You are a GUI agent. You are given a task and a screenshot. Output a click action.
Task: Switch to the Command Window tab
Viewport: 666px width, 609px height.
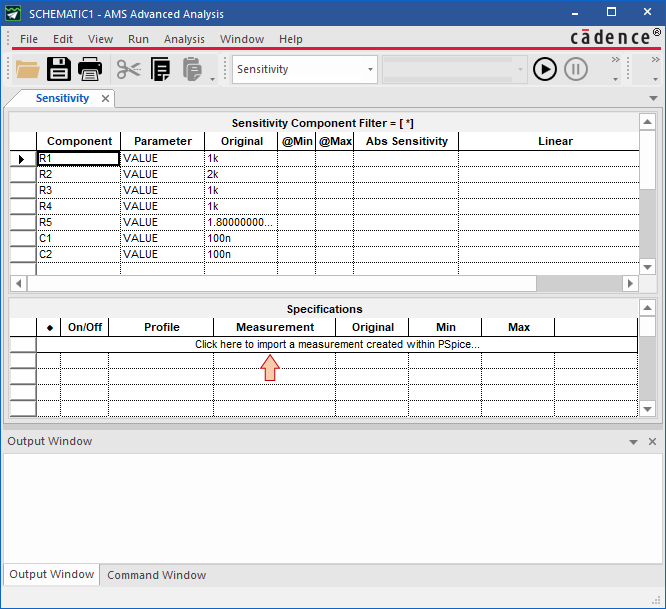(x=156, y=575)
